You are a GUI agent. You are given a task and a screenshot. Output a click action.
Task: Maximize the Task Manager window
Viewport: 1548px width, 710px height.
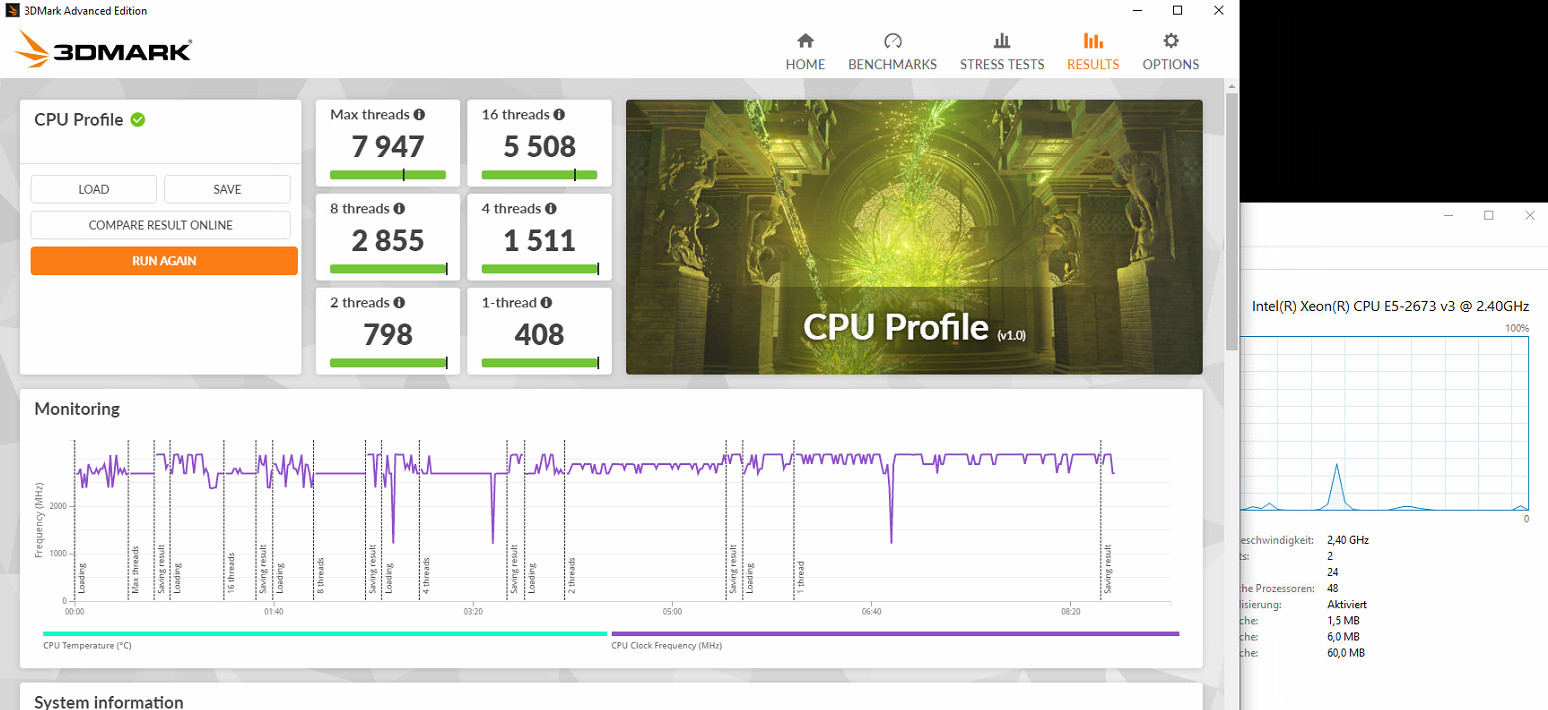coord(1488,215)
